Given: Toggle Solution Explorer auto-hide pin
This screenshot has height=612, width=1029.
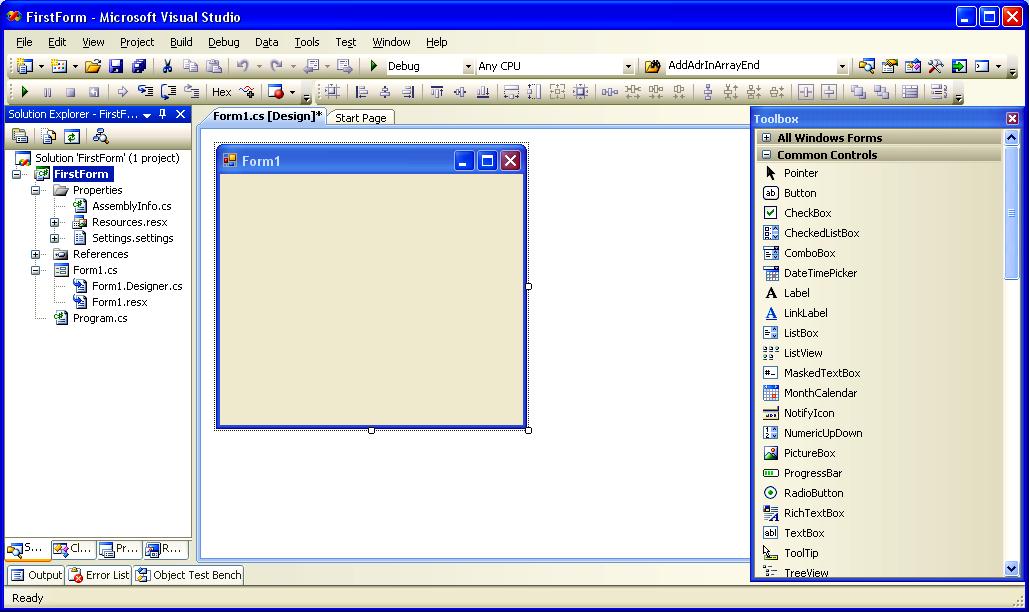Looking at the screenshot, I should [x=163, y=114].
